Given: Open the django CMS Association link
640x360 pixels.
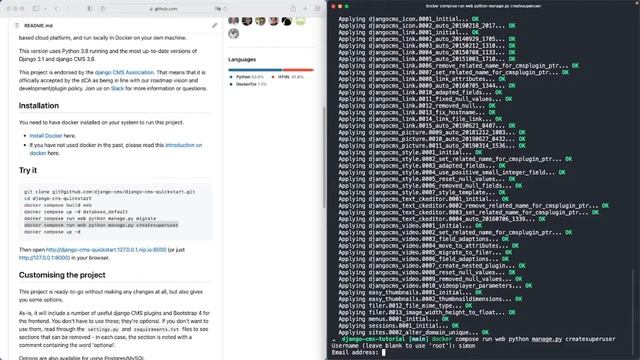Looking at the screenshot, I should [124, 72].
